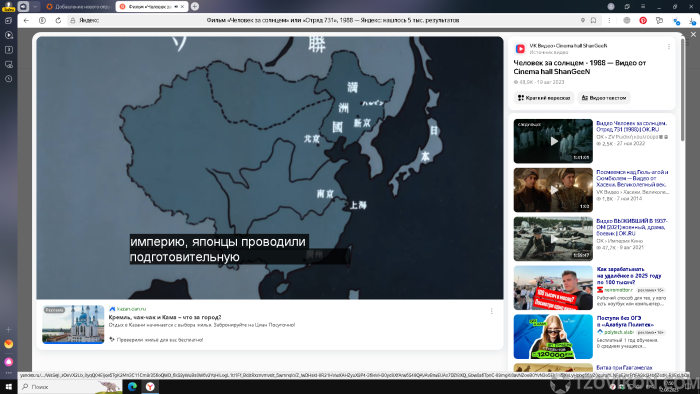Click the Yandex home circle icon next to back arrow
This screenshot has width=700, height=394.
42,21
